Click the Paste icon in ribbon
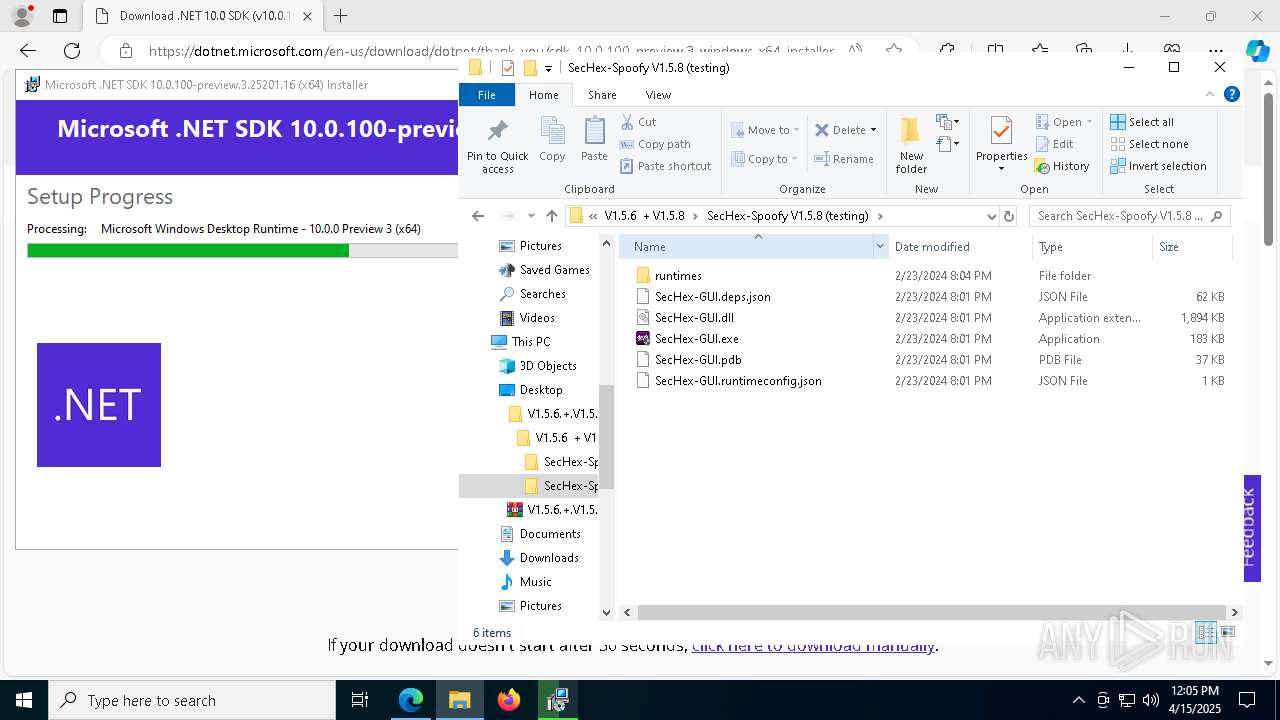The image size is (1280, 720). click(594, 139)
